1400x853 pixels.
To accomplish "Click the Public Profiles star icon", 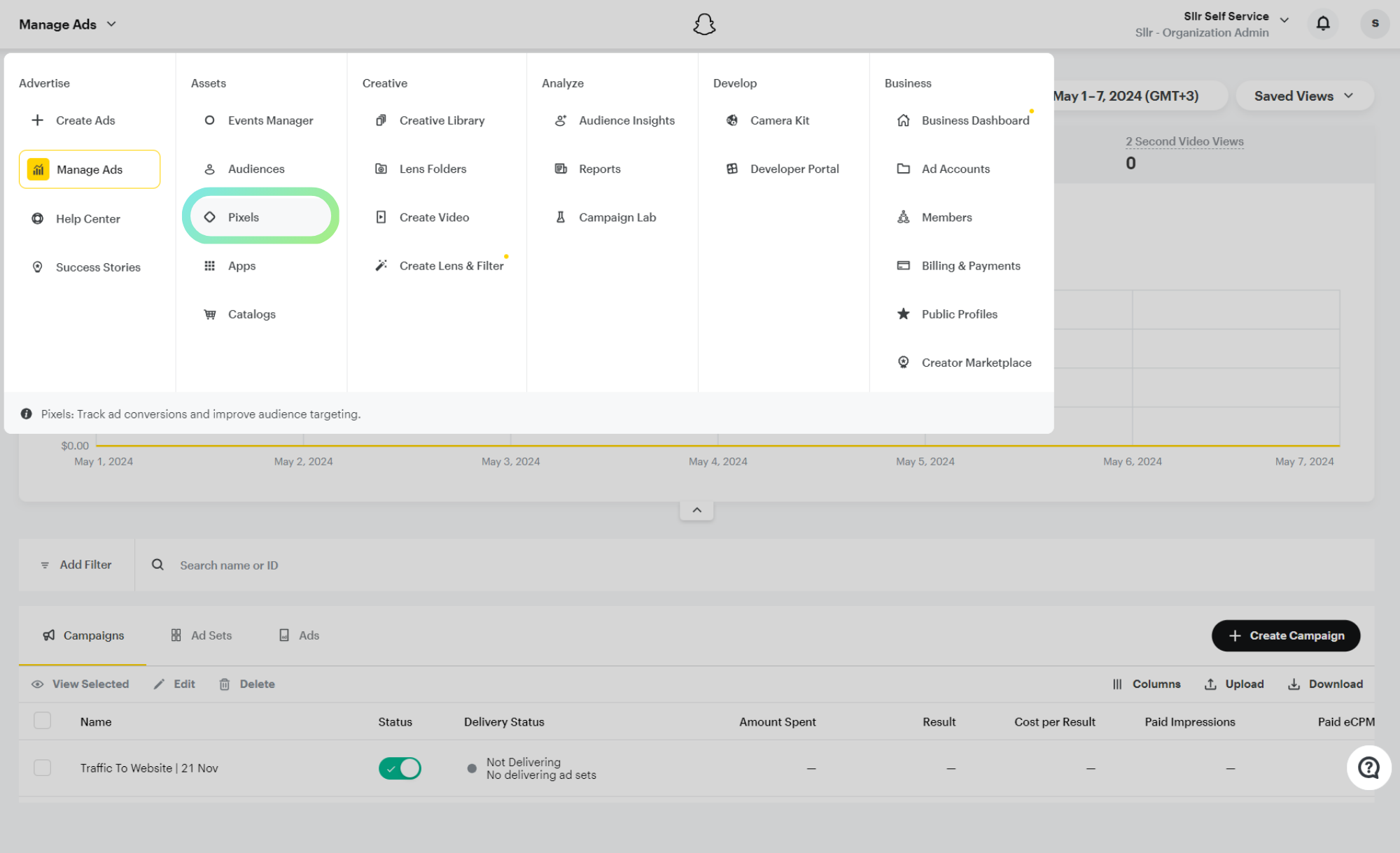I will tap(903, 314).
